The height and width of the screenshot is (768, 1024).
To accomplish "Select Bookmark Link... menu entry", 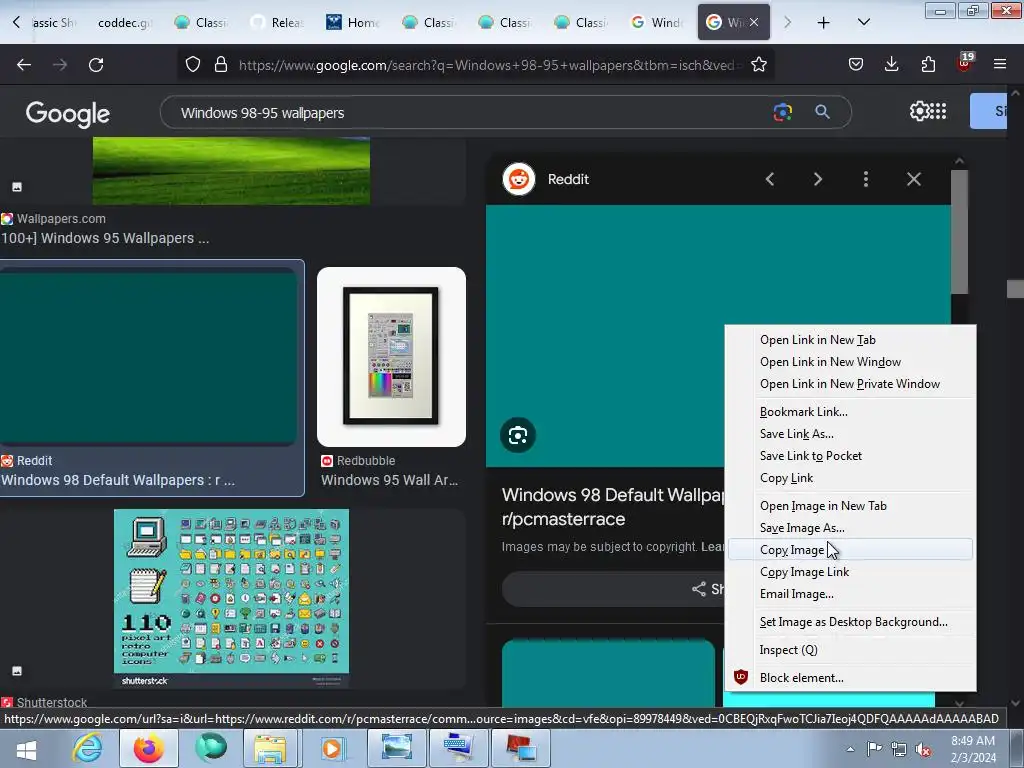I will tap(850, 411).
